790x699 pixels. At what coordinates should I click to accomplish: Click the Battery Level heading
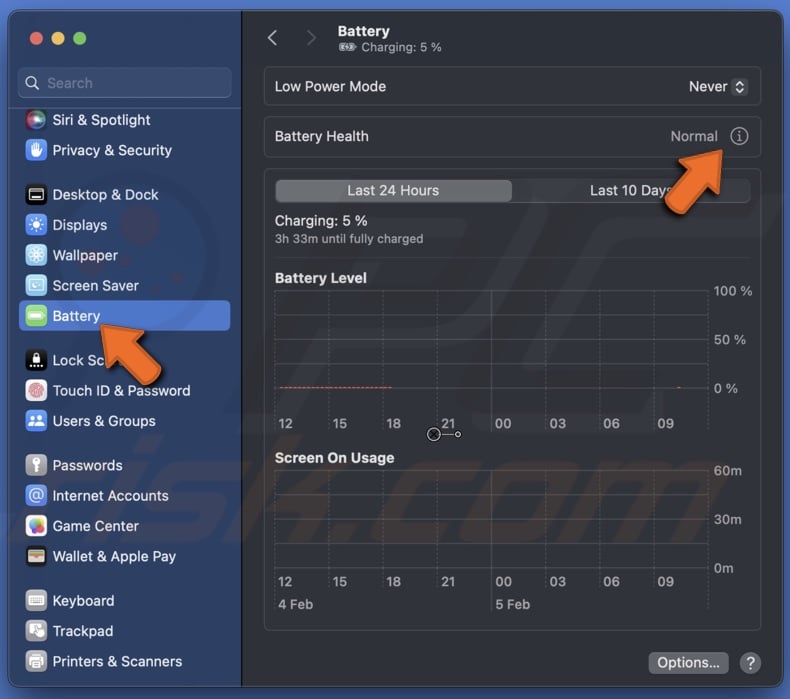[x=320, y=278]
